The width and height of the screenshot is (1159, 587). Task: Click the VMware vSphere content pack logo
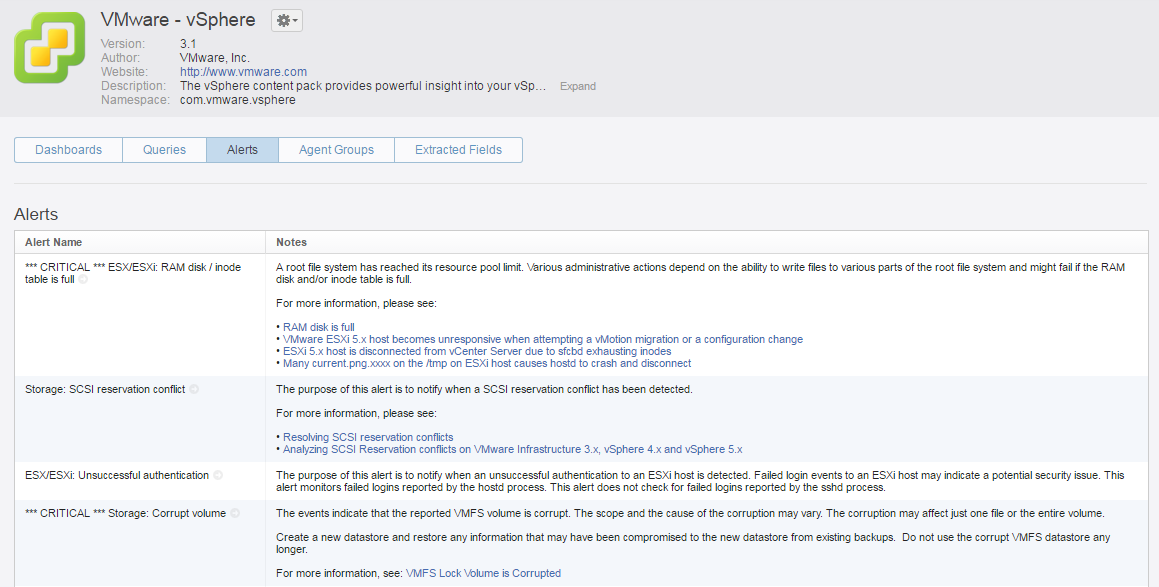click(x=50, y=47)
